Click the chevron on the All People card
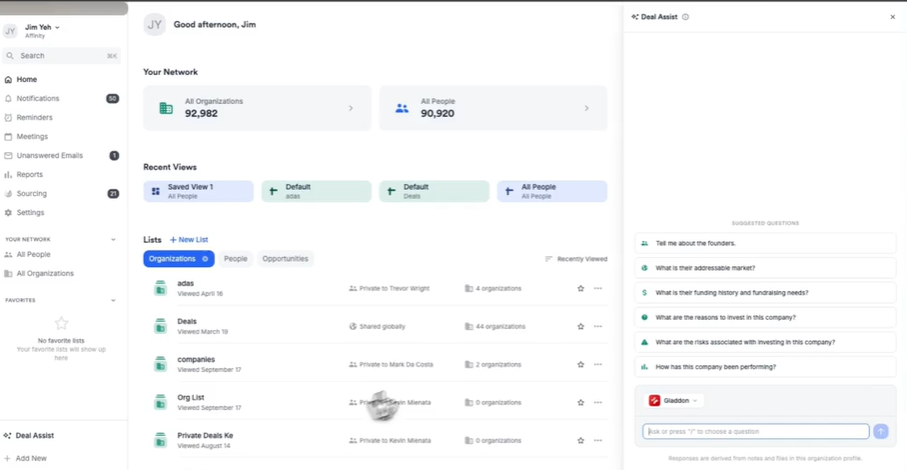Viewport: 907px width, 470px height. tap(587, 108)
